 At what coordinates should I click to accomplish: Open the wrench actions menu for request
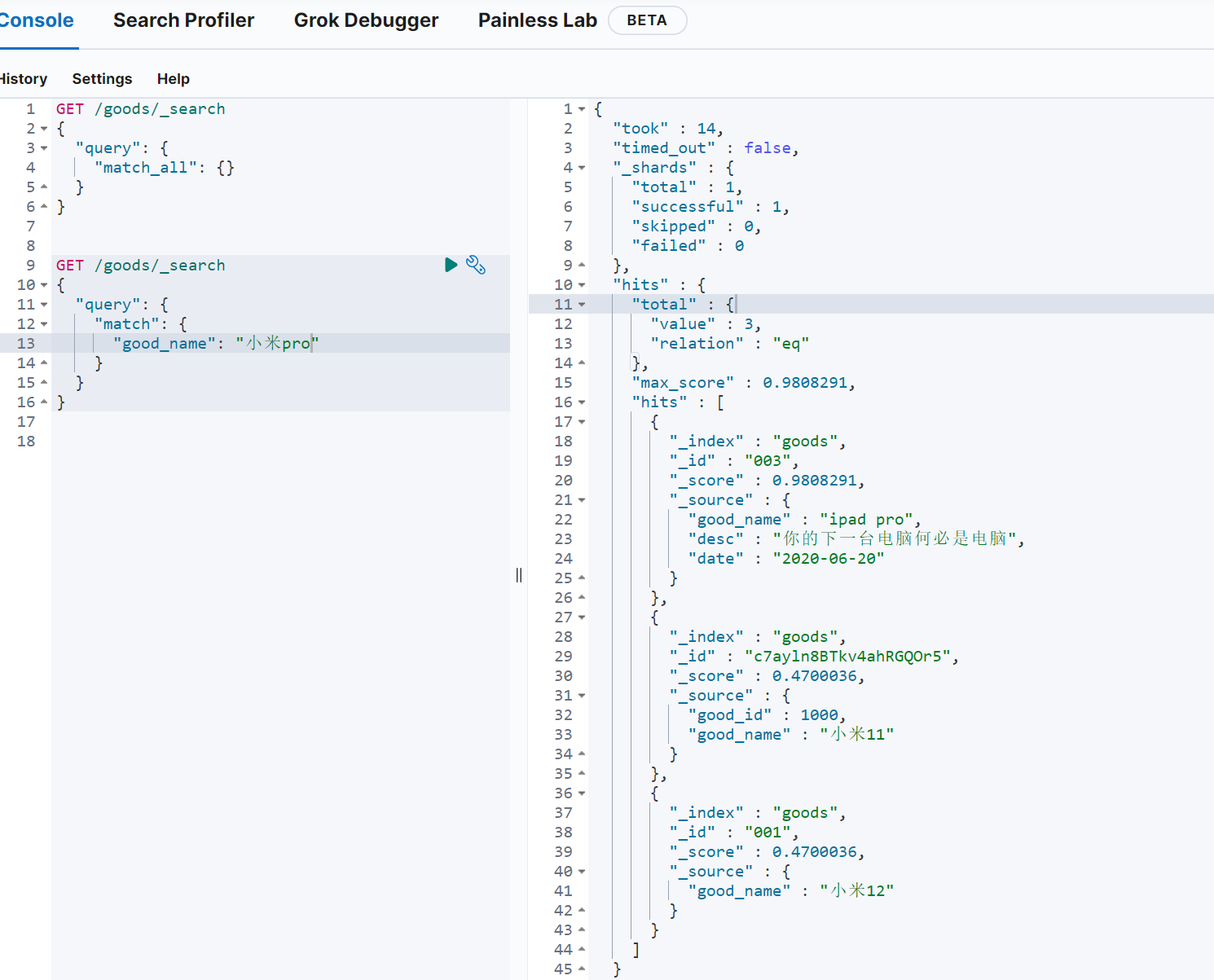pos(476,265)
